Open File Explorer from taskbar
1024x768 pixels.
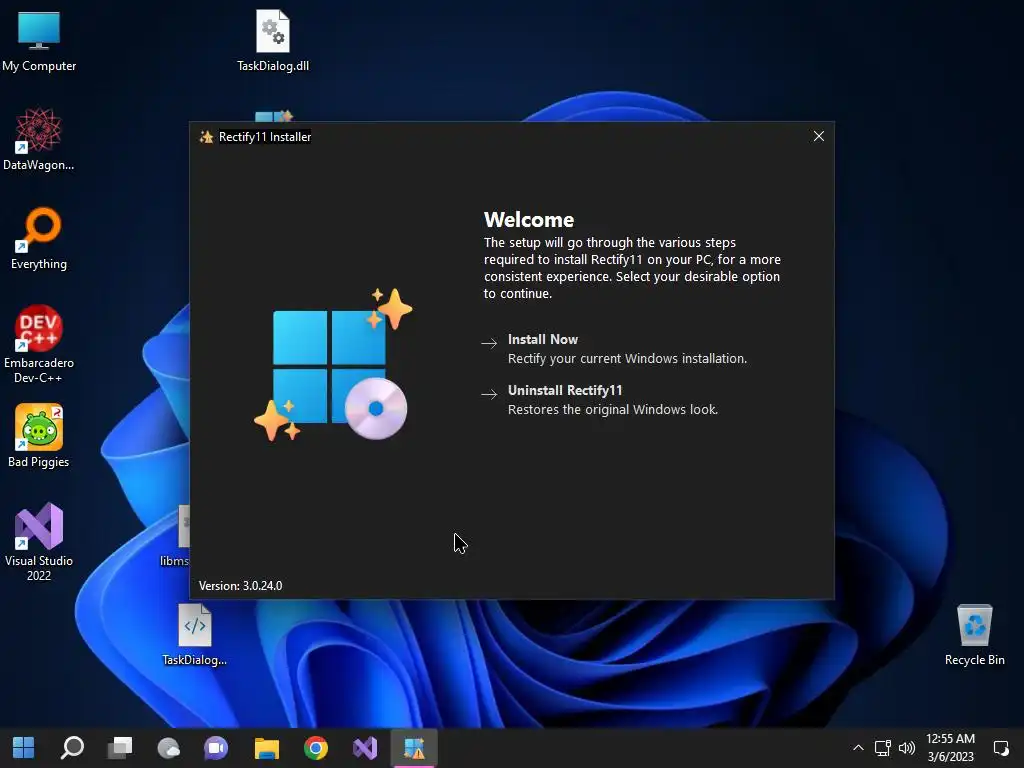[266, 748]
